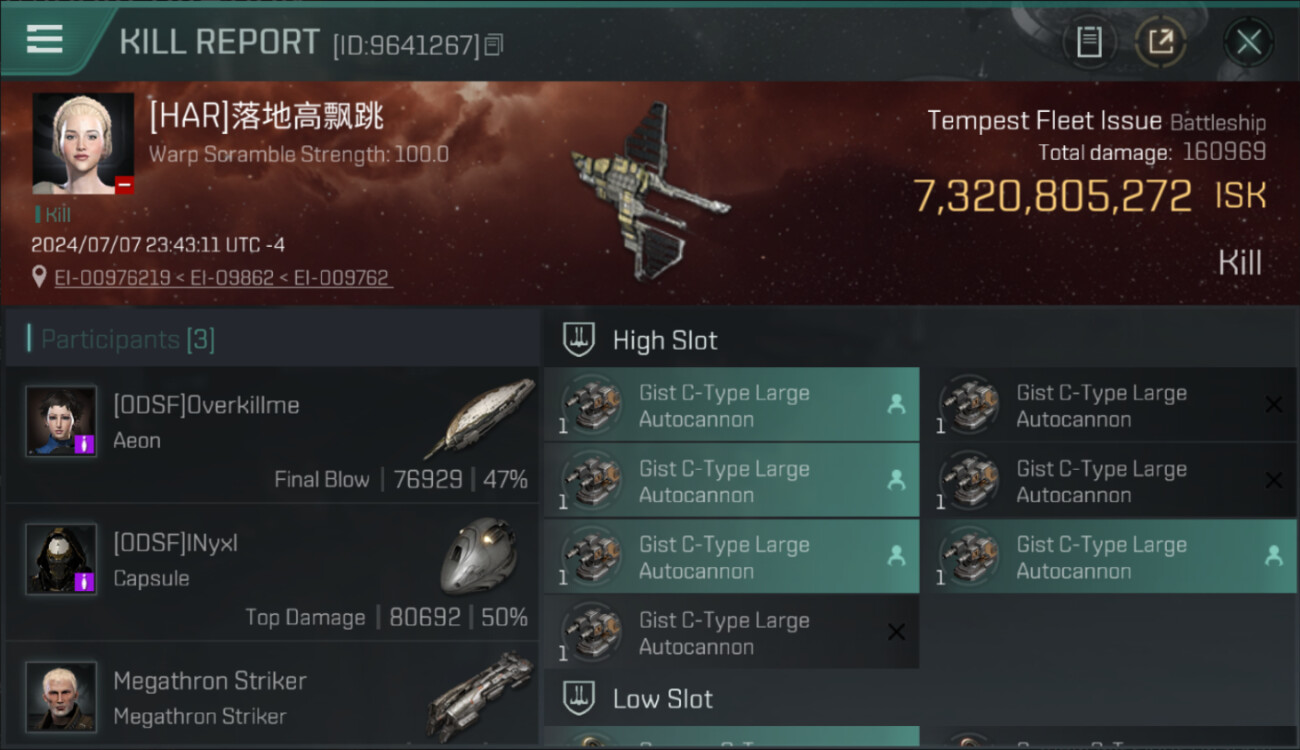The image size is (1300, 750).
Task: Select the High Slot section header
Action: coord(665,340)
